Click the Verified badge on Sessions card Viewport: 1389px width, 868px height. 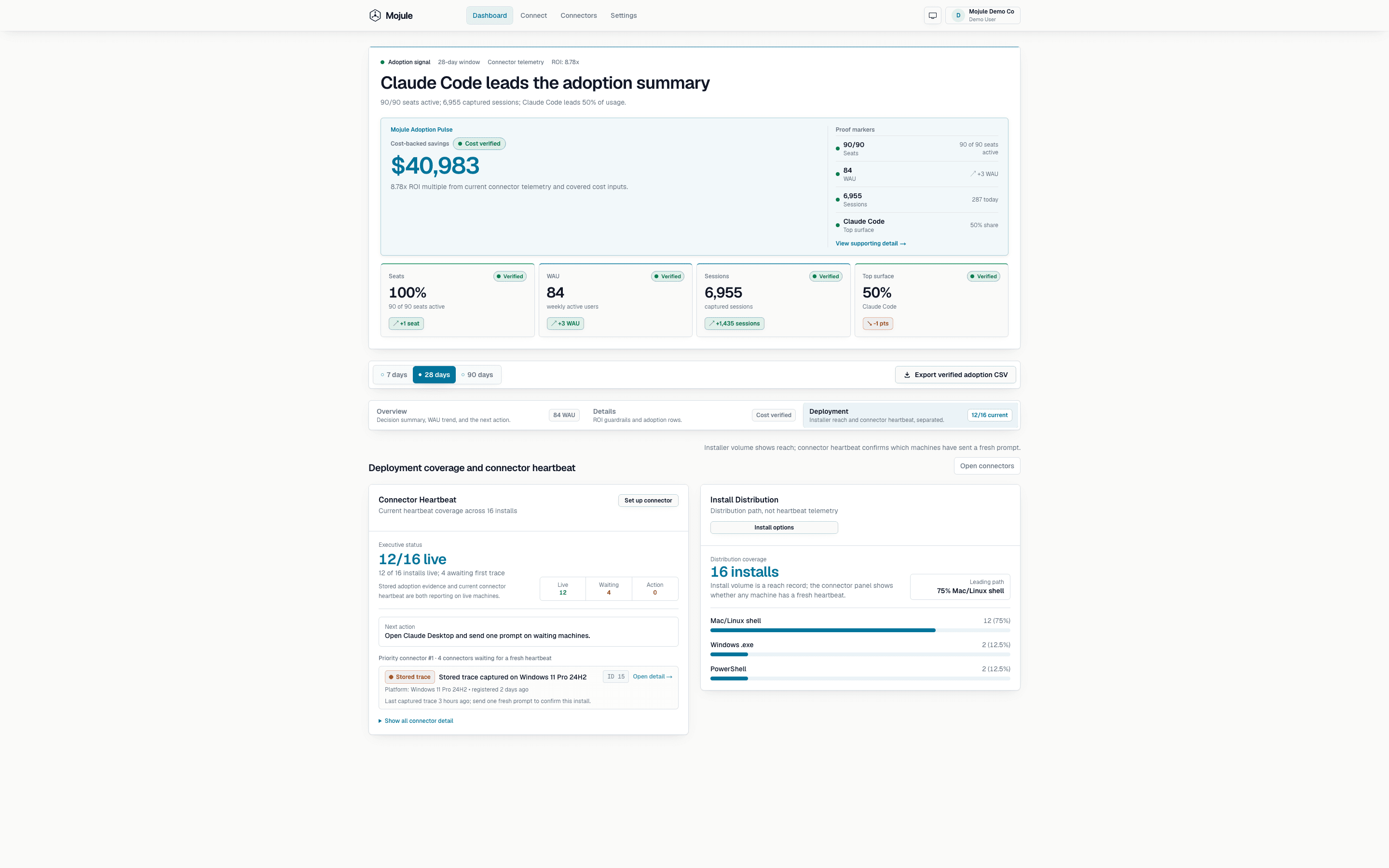point(825,277)
